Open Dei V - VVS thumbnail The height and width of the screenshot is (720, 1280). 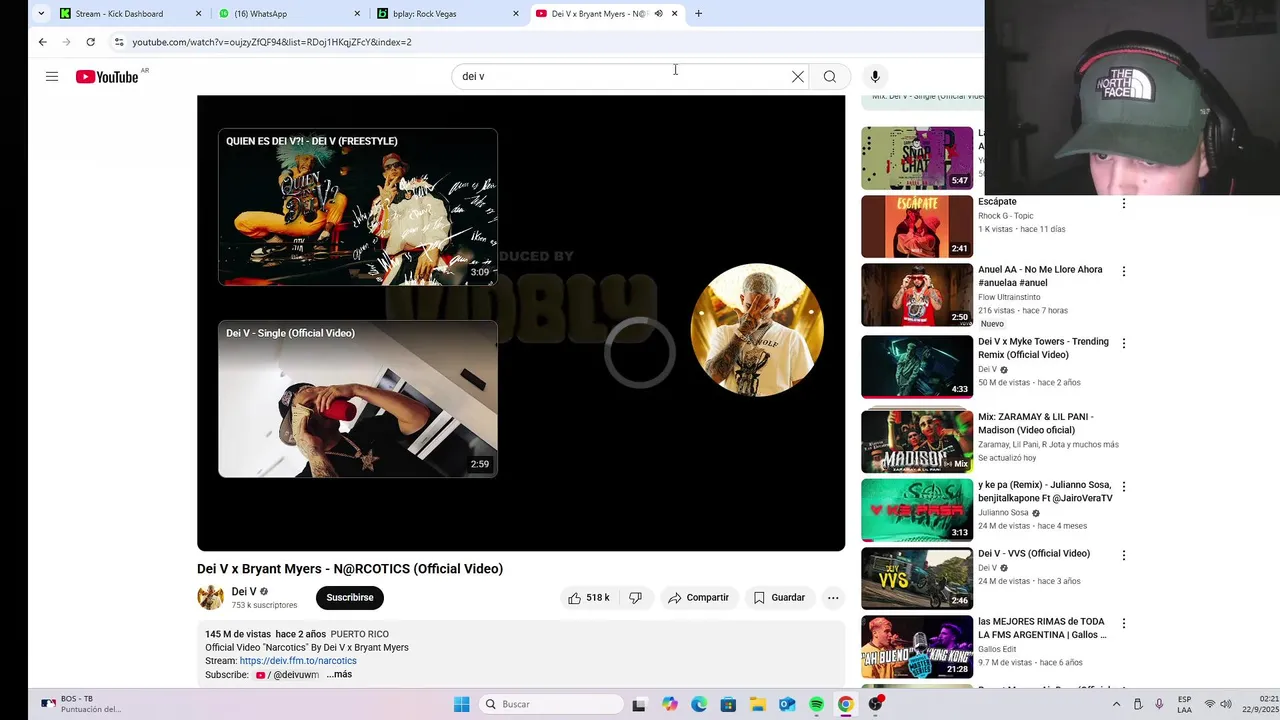tap(917, 578)
